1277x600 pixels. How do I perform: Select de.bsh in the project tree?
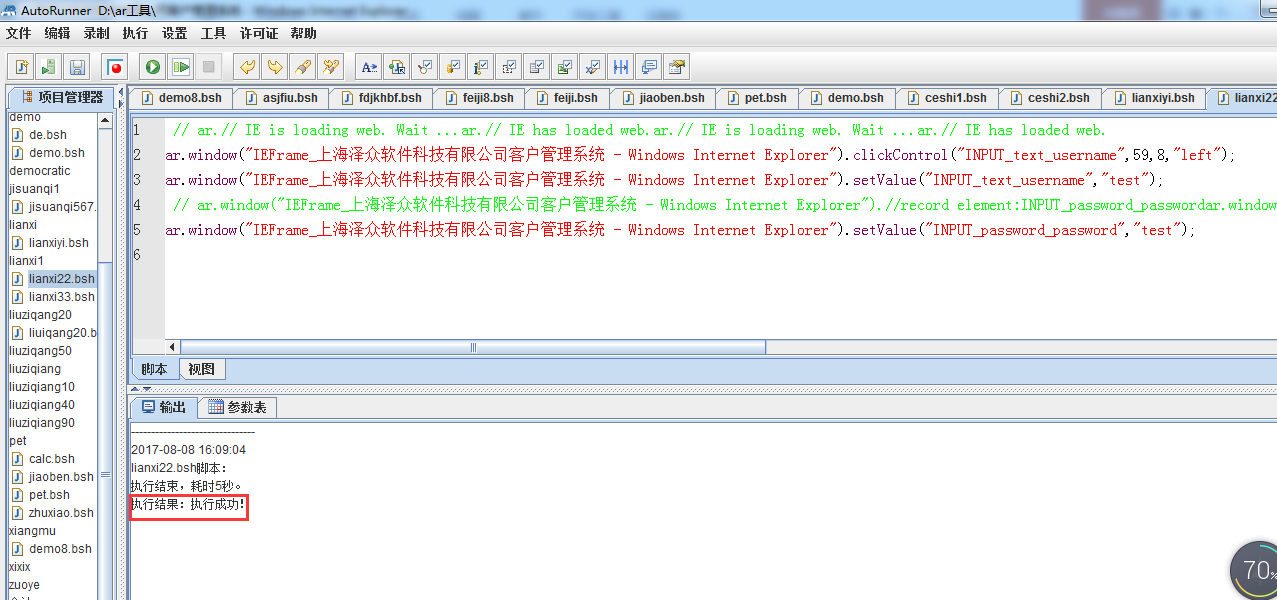48,134
